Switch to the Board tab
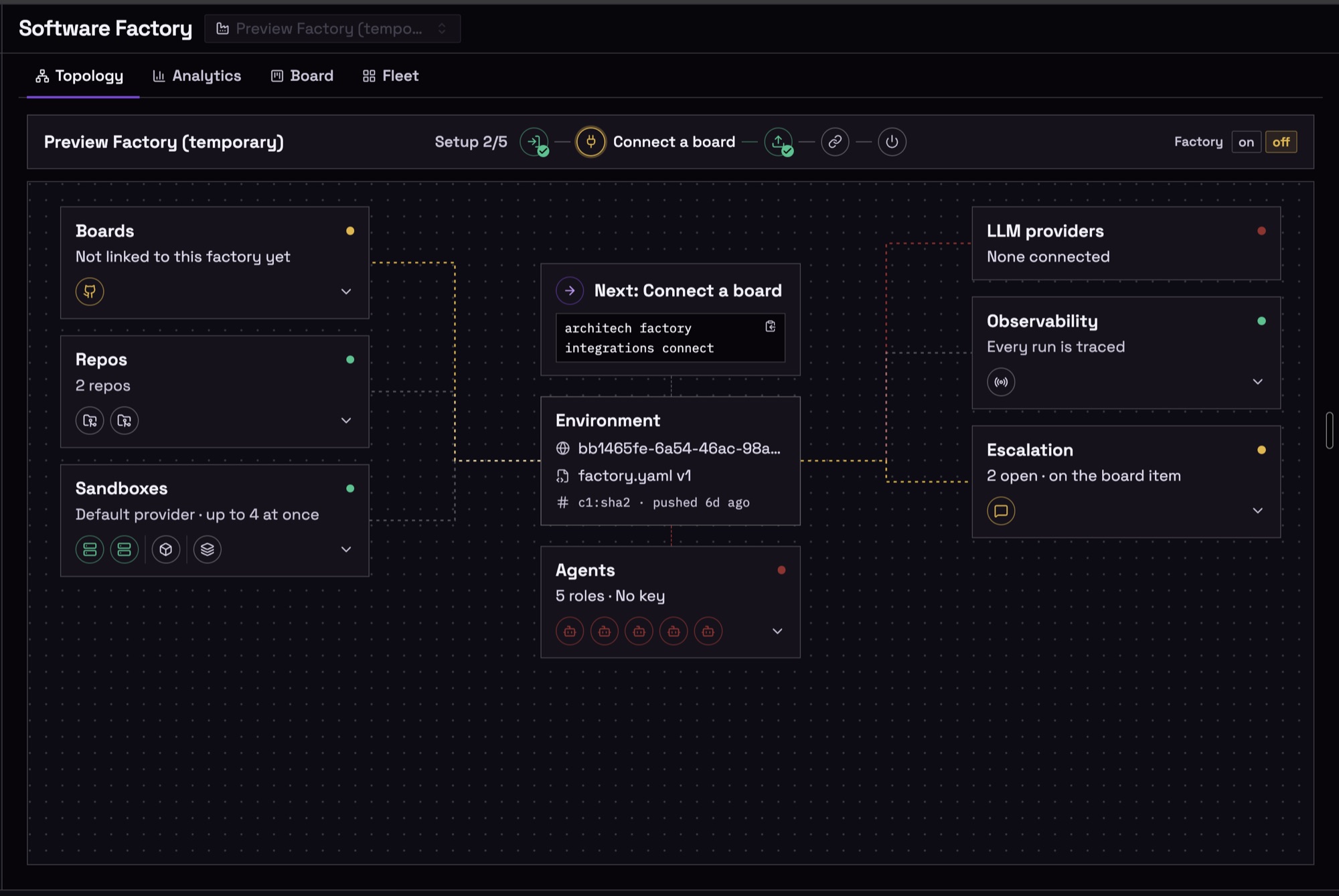 pos(302,76)
